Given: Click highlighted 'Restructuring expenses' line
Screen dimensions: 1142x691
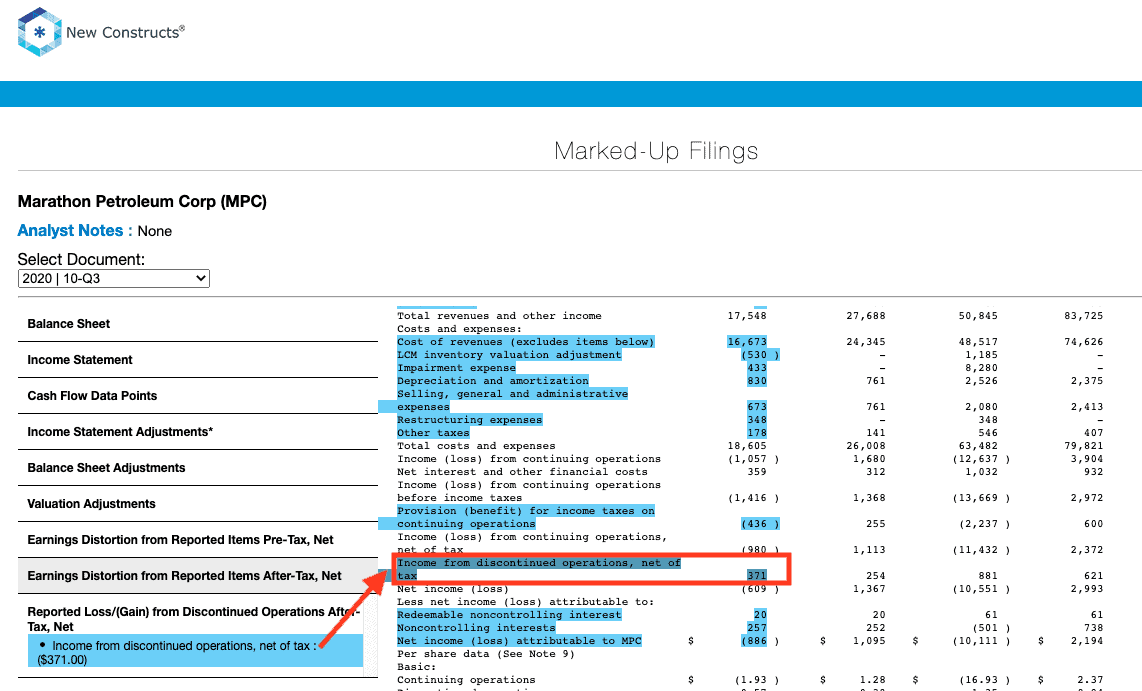Looking at the screenshot, I should pos(469,420).
